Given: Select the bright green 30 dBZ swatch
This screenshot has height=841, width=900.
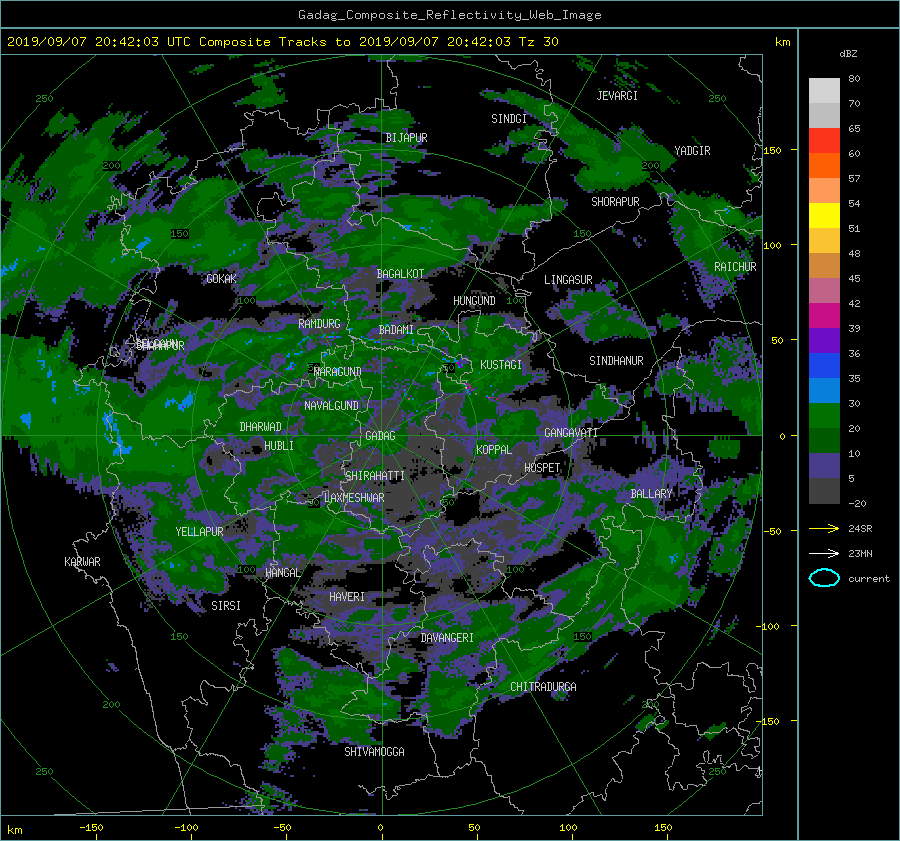Looking at the screenshot, I should 824,416.
